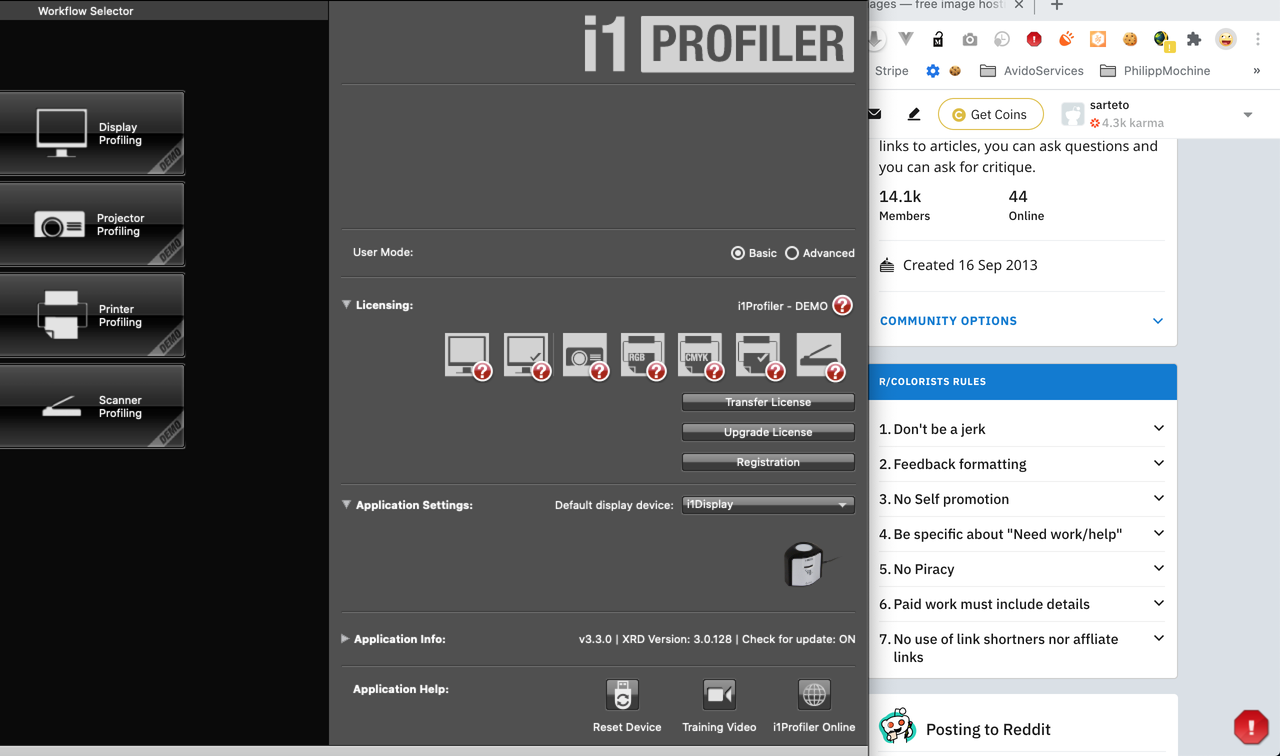Image resolution: width=1280 pixels, height=756 pixels.
Task: Expand rule 5 No Piracy
Action: pos(1159,568)
